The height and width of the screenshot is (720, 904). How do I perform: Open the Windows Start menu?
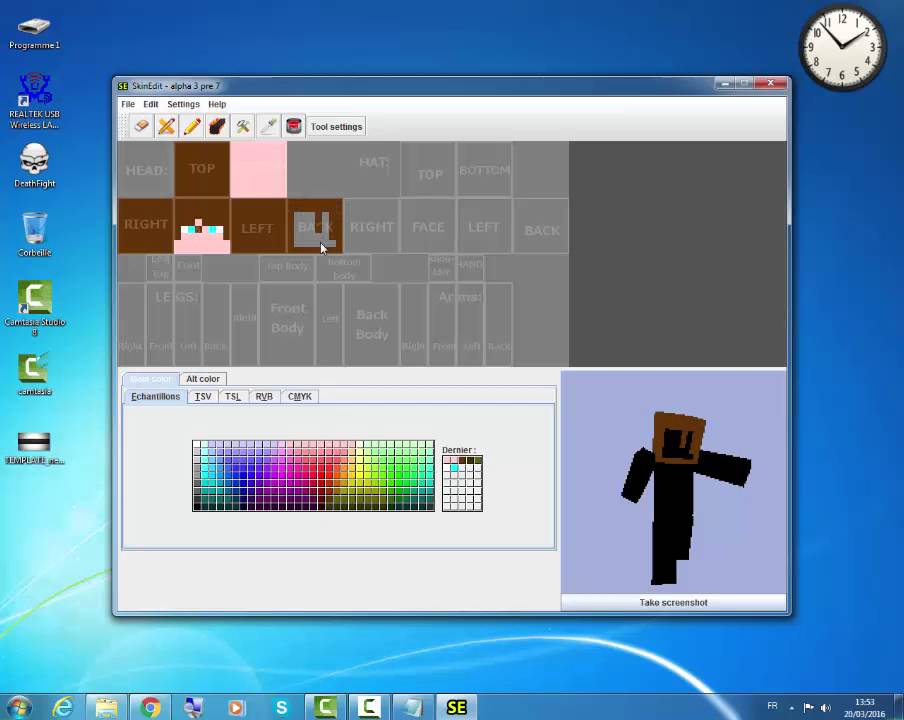point(19,707)
